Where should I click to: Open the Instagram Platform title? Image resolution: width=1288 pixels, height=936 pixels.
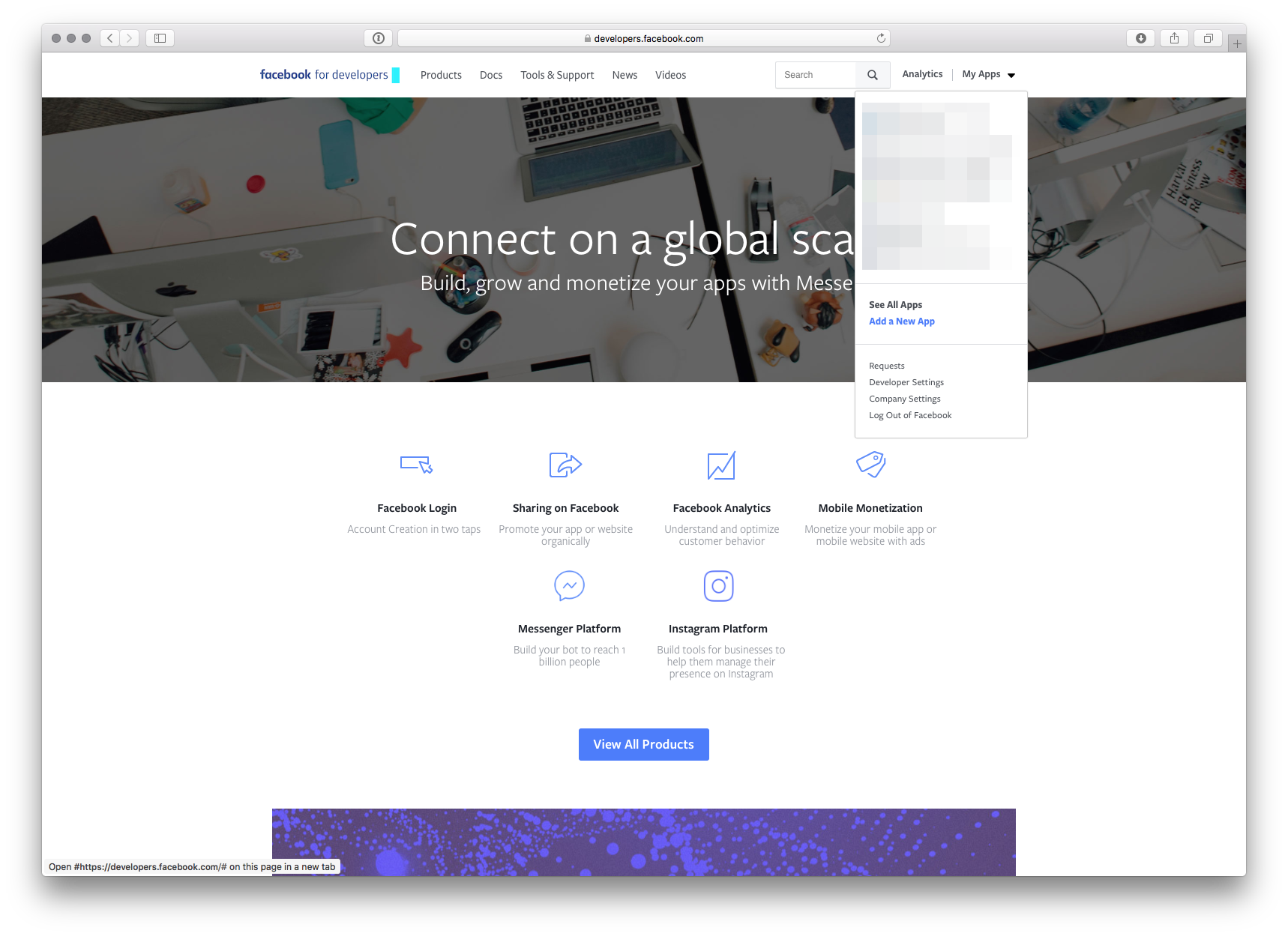(718, 629)
